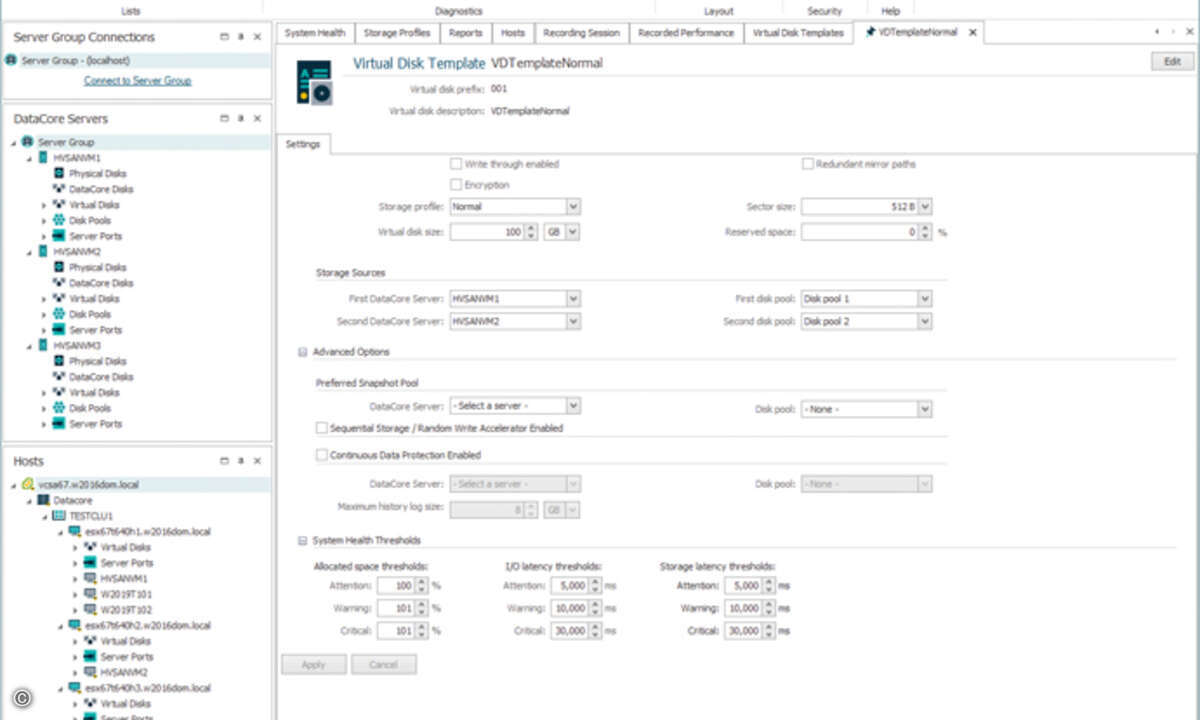Switch to the Recorded Performance tab
1200x720 pixels.
(686, 33)
